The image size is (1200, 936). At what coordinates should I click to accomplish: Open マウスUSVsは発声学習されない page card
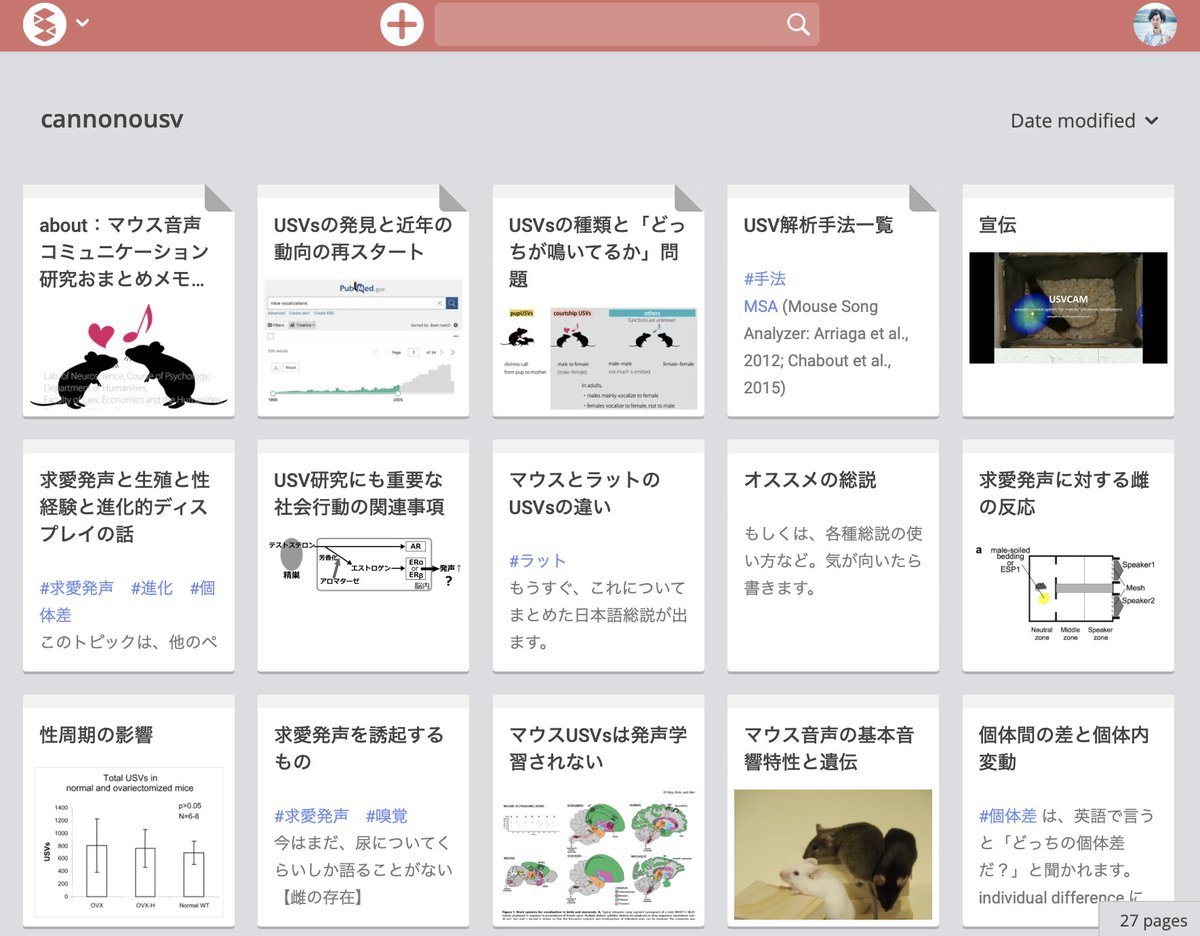click(598, 811)
